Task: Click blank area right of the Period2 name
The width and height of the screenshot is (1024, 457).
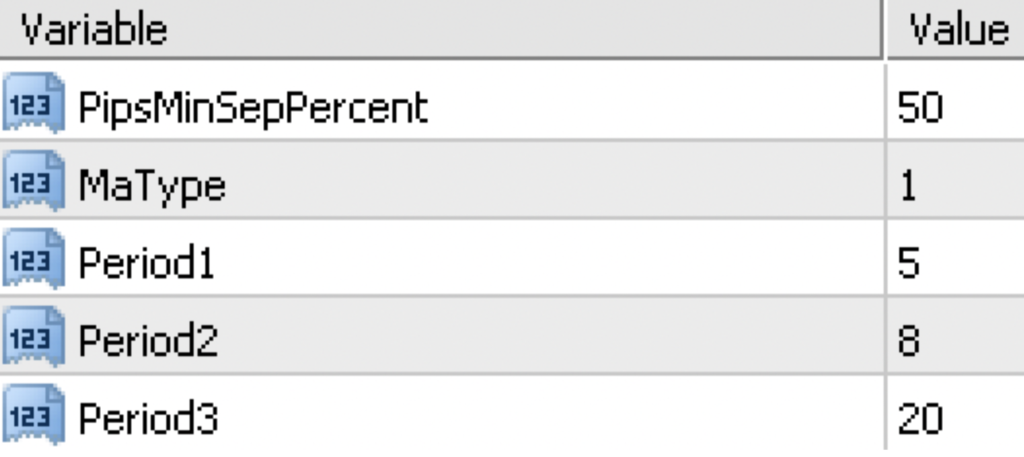Action: pos(550,340)
